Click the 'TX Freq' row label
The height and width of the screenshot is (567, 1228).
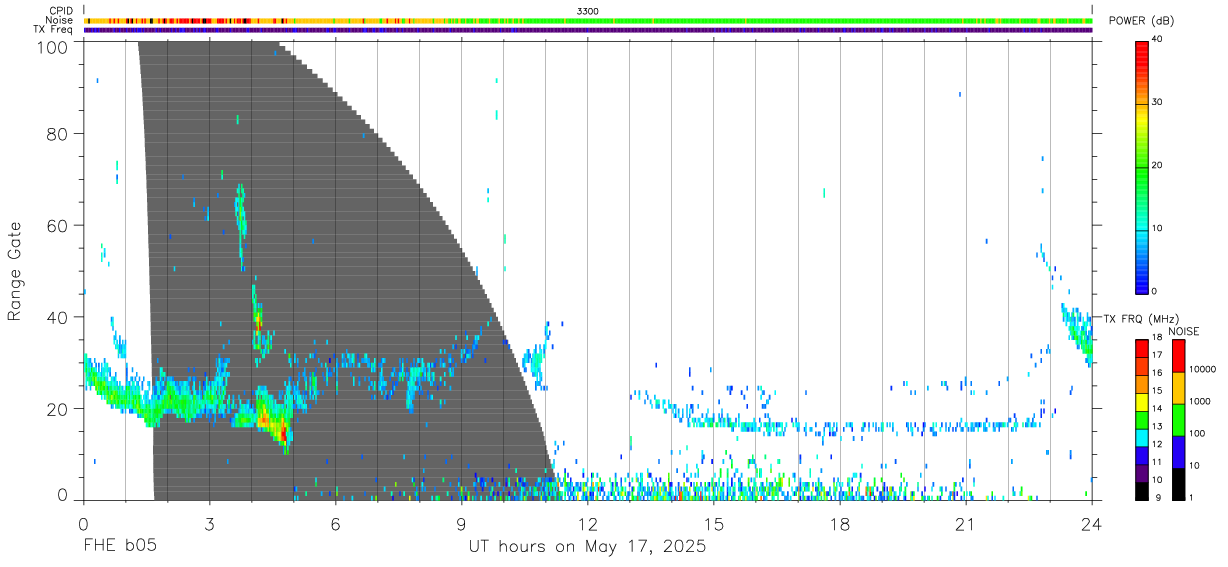pyautogui.click(x=54, y=30)
